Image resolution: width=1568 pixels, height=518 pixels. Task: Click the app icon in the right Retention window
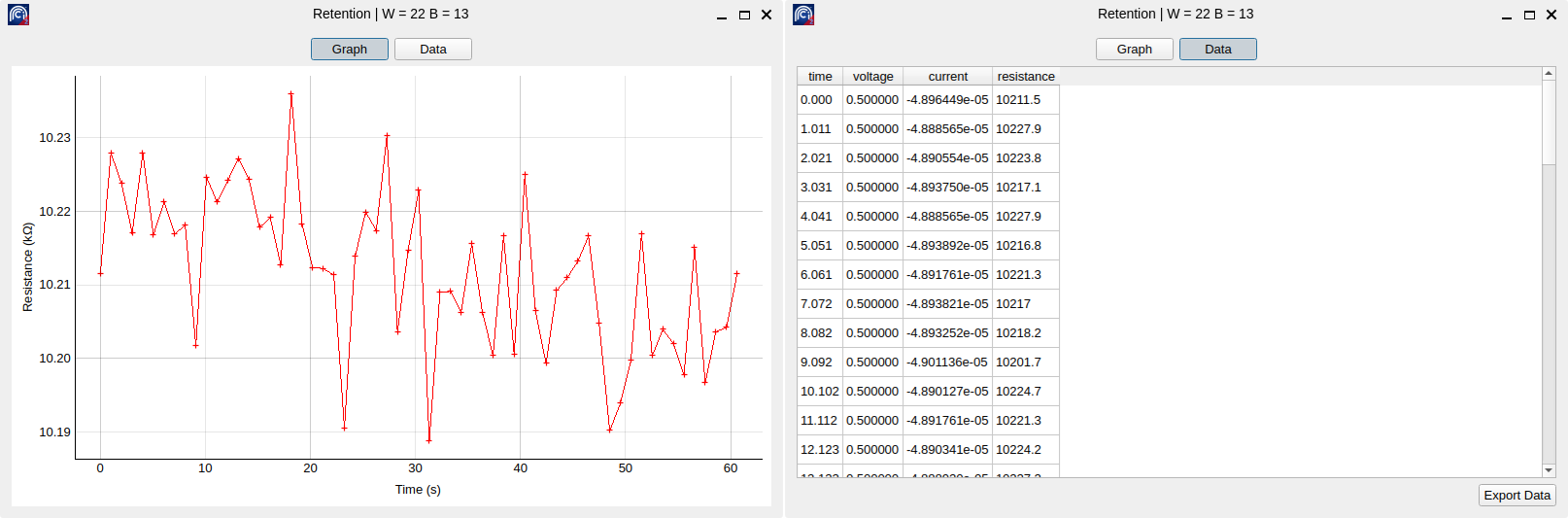803,15
